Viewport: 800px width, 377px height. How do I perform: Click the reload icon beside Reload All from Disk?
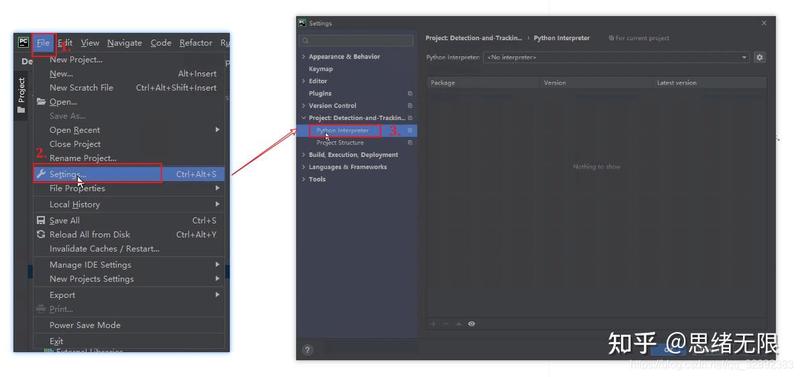41,234
